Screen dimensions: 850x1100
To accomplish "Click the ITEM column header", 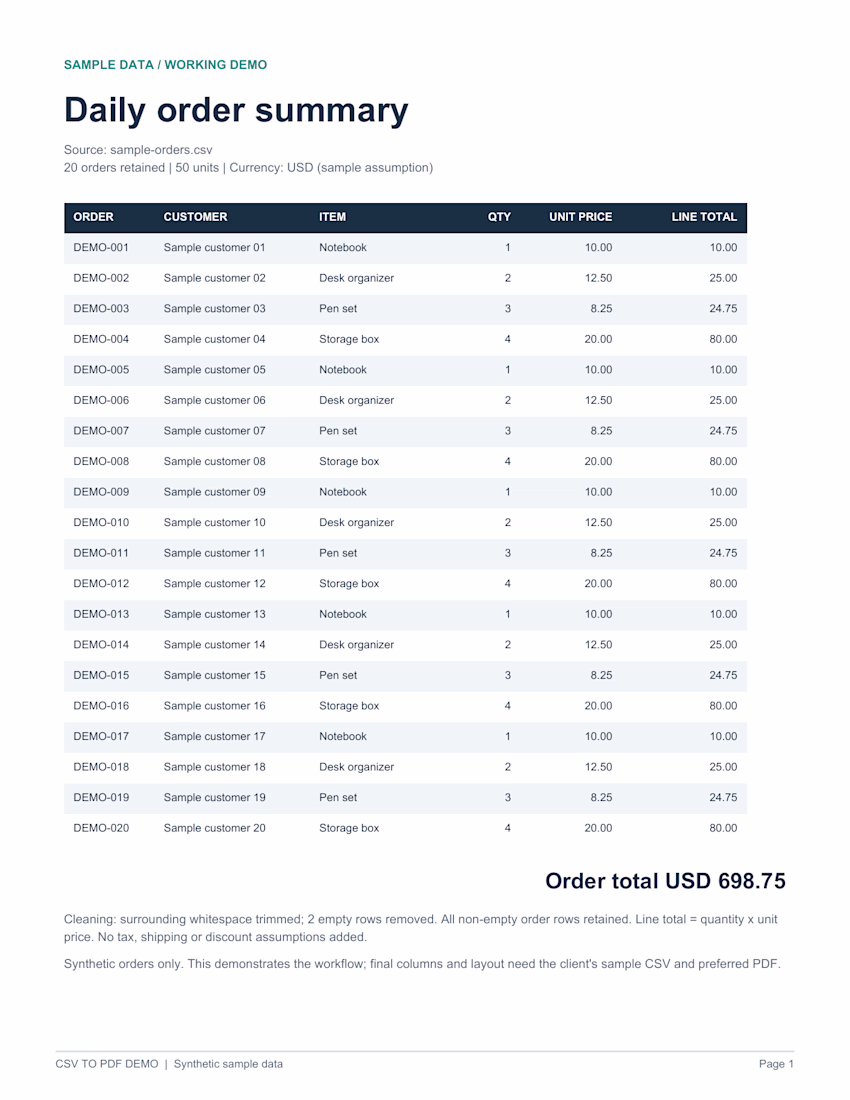I will [332, 217].
